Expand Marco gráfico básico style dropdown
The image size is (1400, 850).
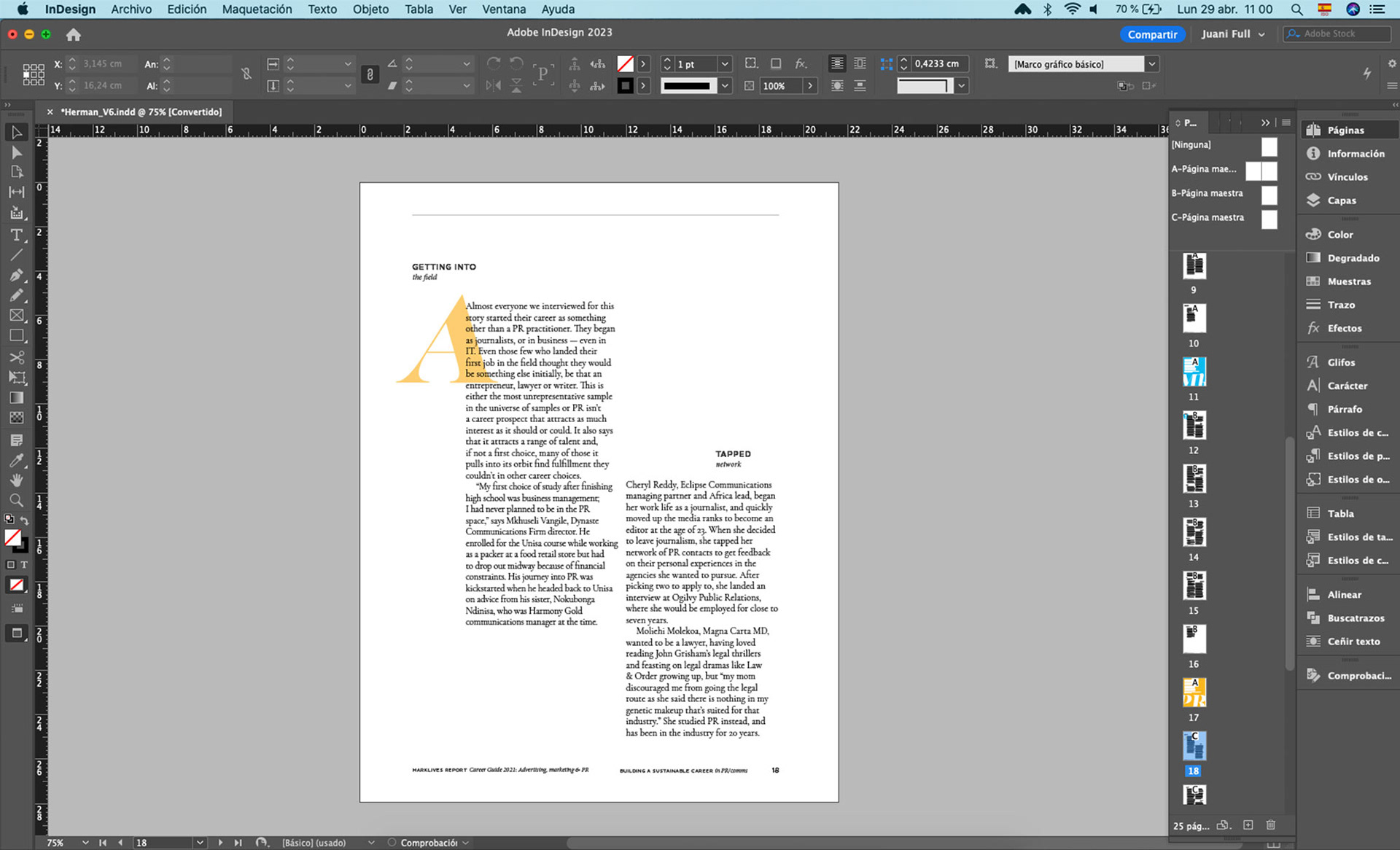[1151, 64]
